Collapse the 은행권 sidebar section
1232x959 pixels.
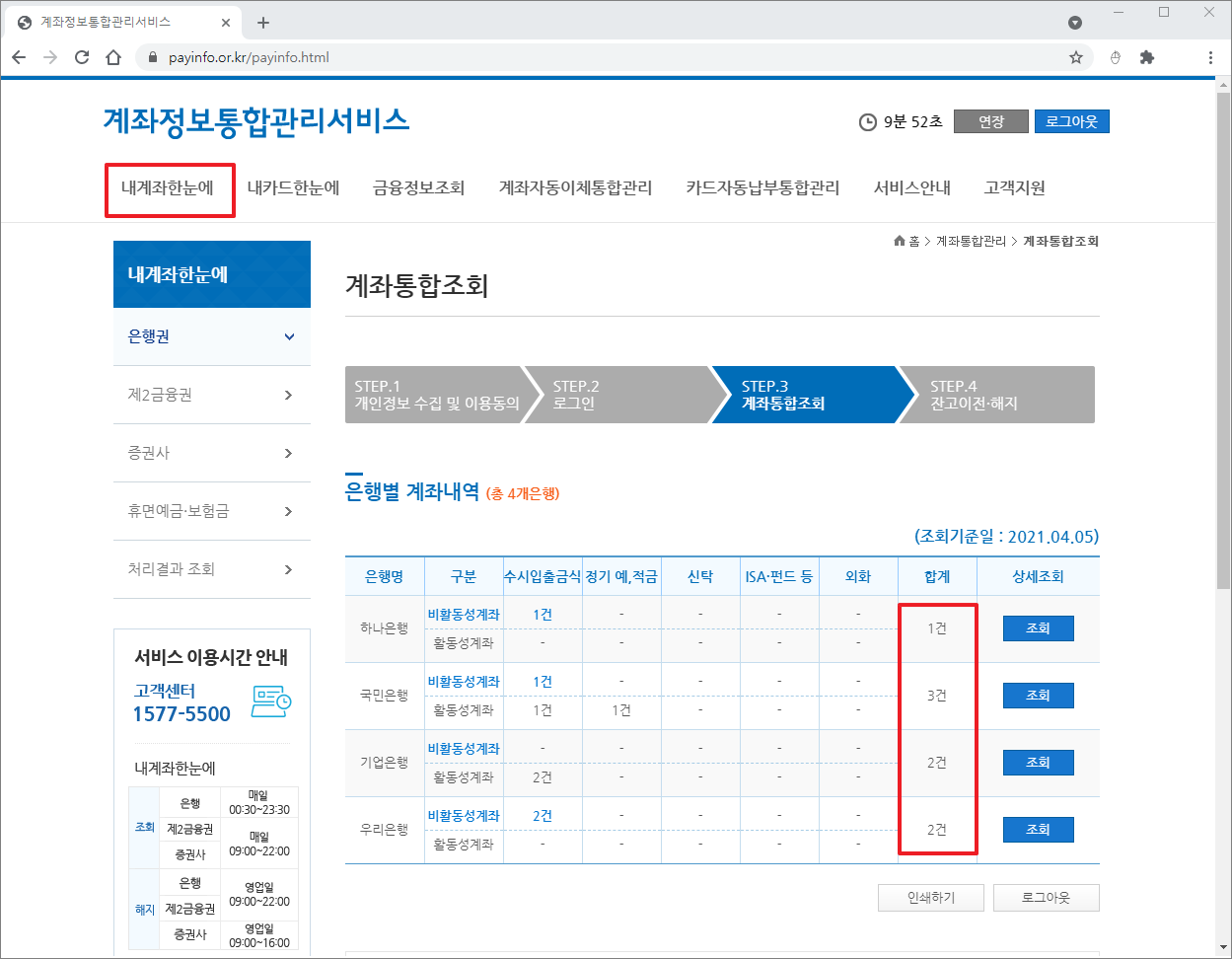[212, 336]
